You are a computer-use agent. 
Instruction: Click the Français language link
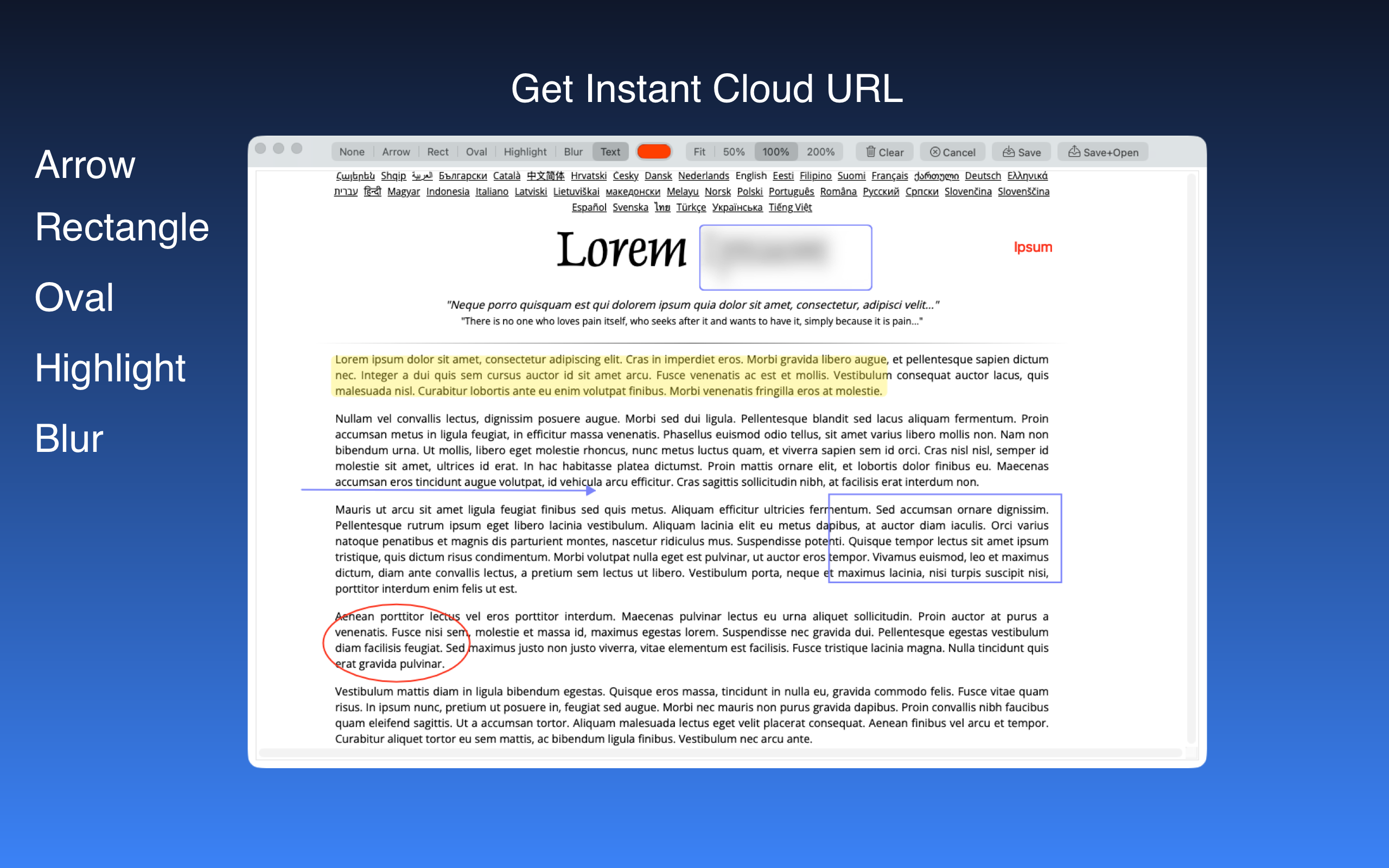click(x=889, y=176)
